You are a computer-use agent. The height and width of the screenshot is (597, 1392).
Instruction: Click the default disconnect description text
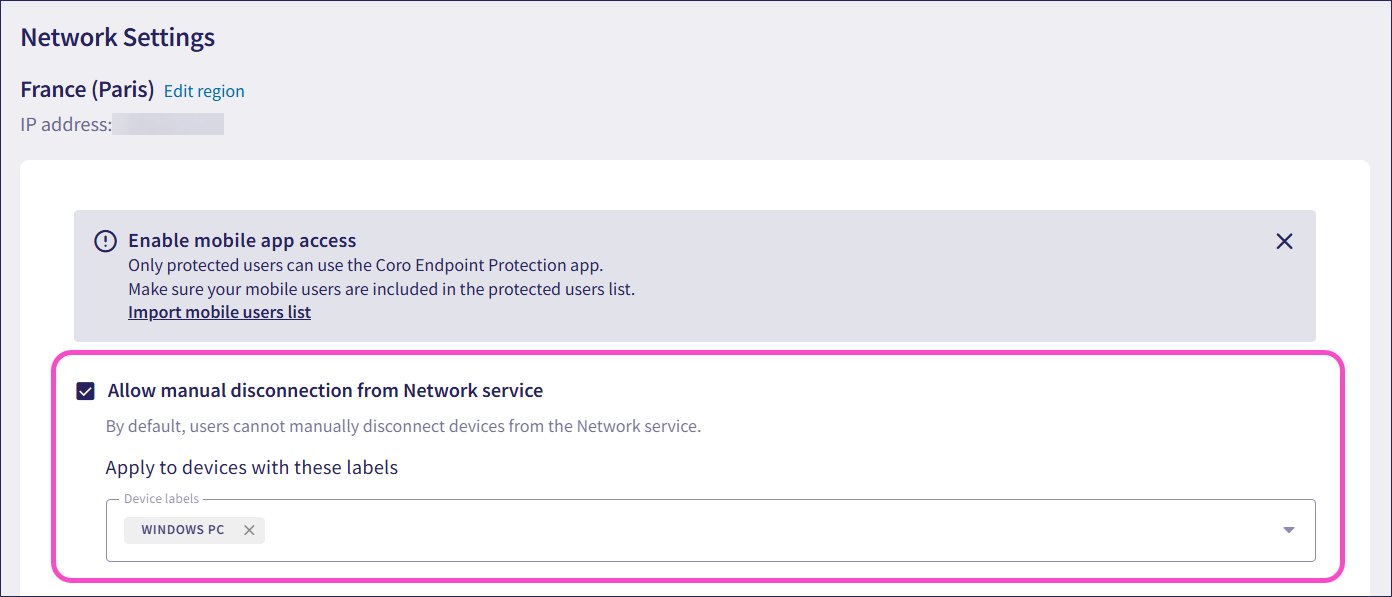tap(403, 426)
